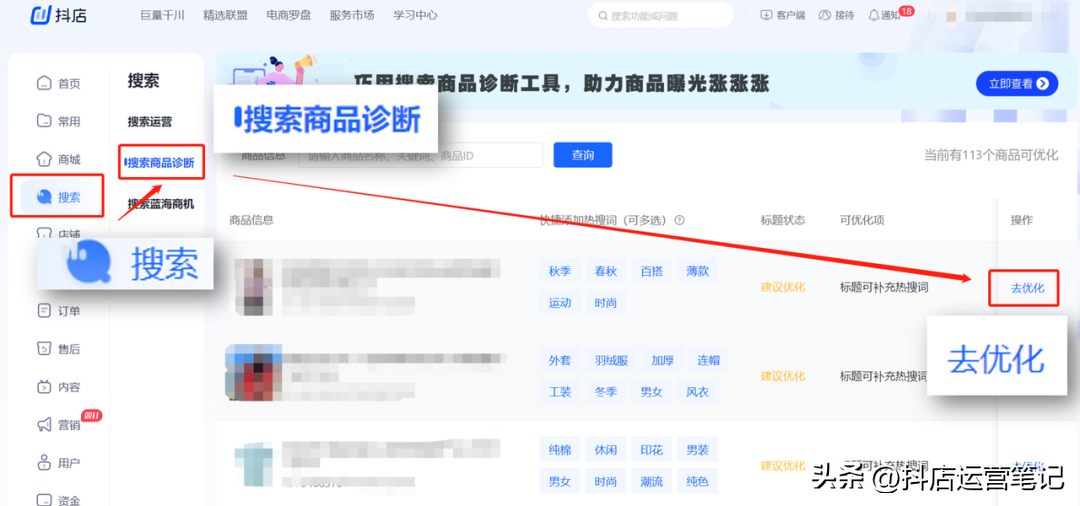Open the product thumbnail in 纯棉 row
Screen dimensions: 1080x506
(x=252, y=463)
